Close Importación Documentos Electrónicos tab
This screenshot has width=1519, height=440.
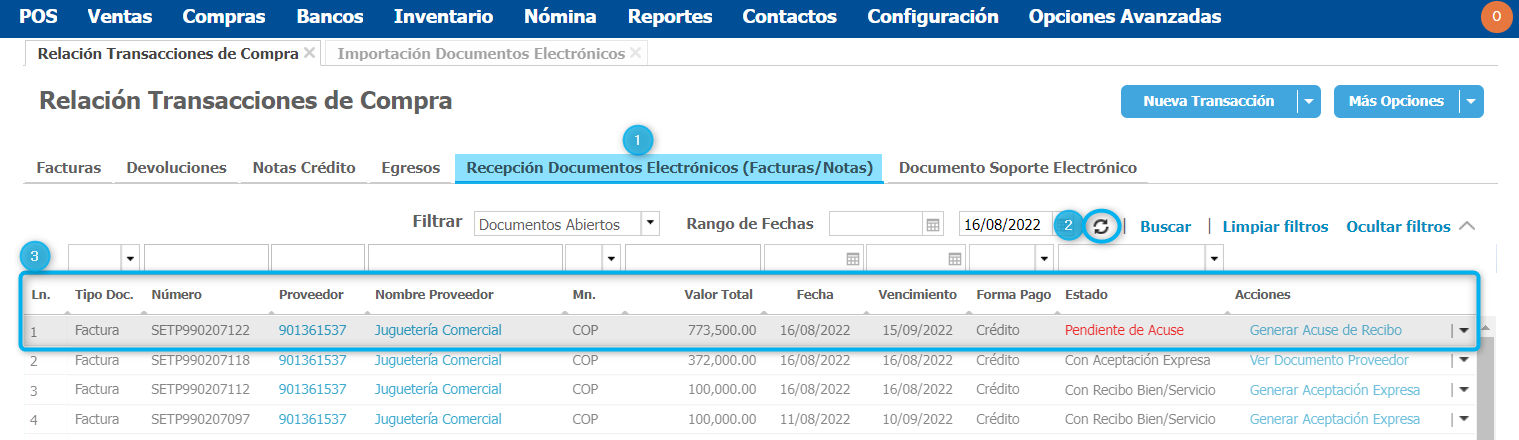click(x=636, y=53)
